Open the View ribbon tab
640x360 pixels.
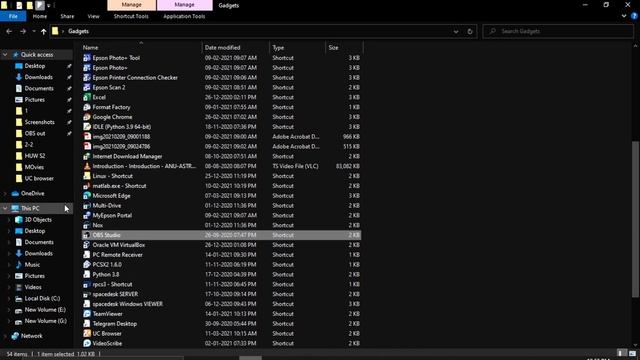coord(93,16)
